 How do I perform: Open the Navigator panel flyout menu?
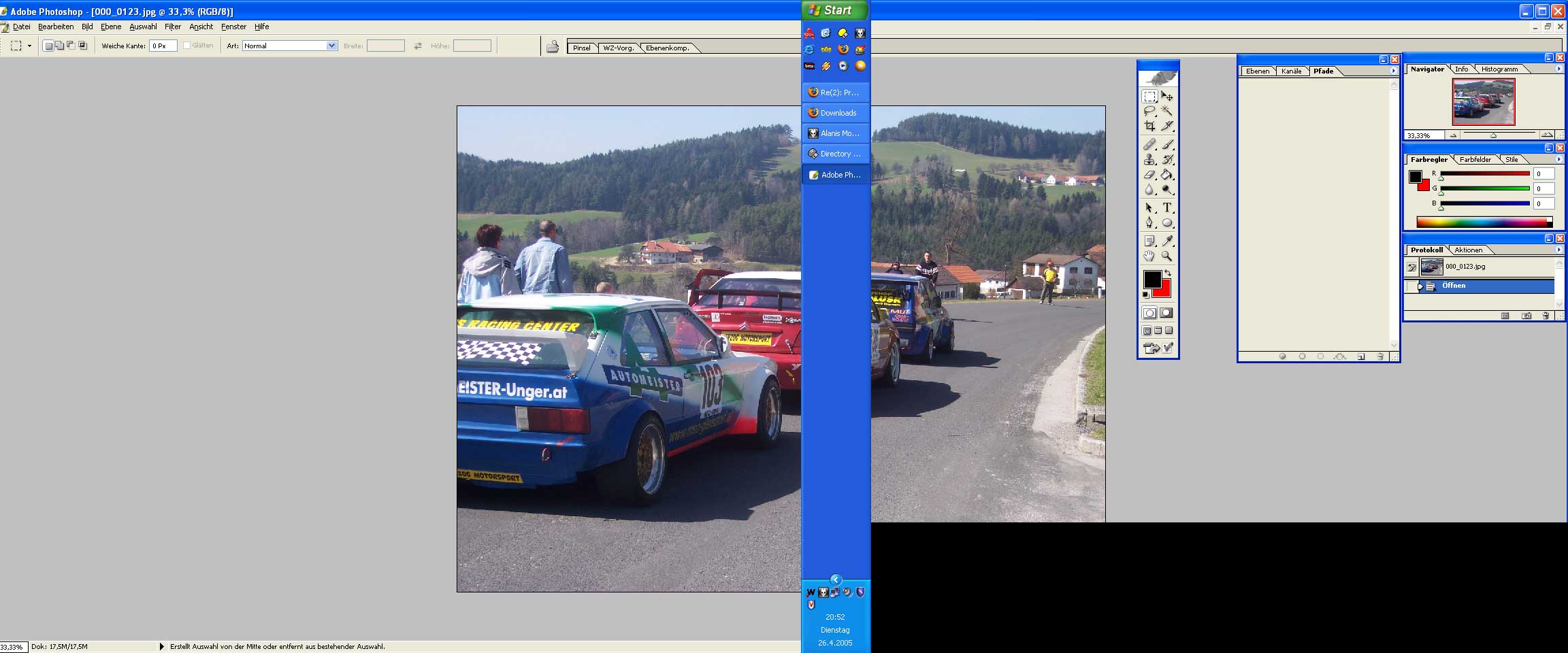pos(1559,69)
